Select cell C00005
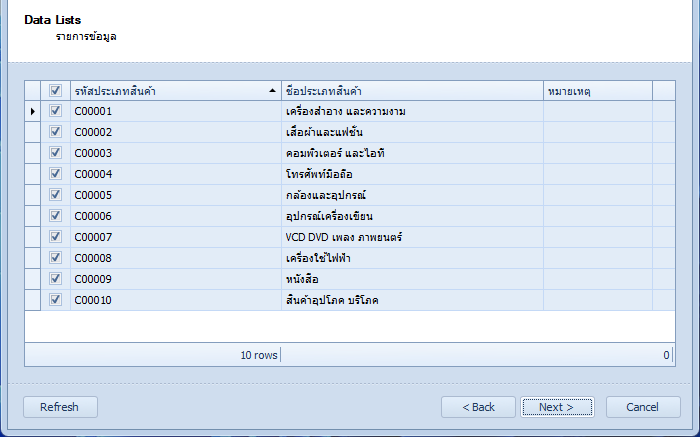The height and width of the screenshot is (437, 700). [x=176, y=195]
